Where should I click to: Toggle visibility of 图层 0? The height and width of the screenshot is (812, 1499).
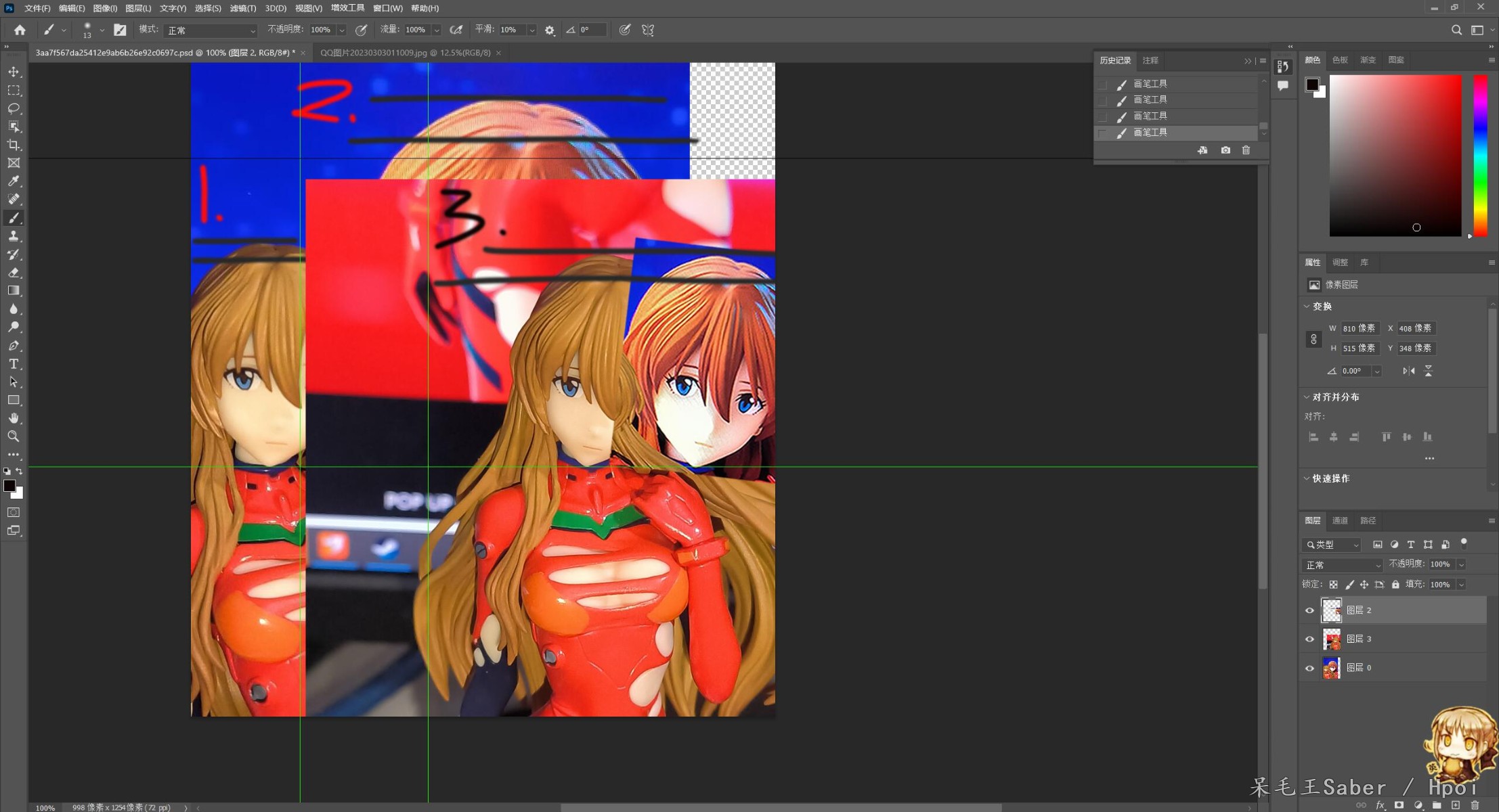click(1309, 668)
